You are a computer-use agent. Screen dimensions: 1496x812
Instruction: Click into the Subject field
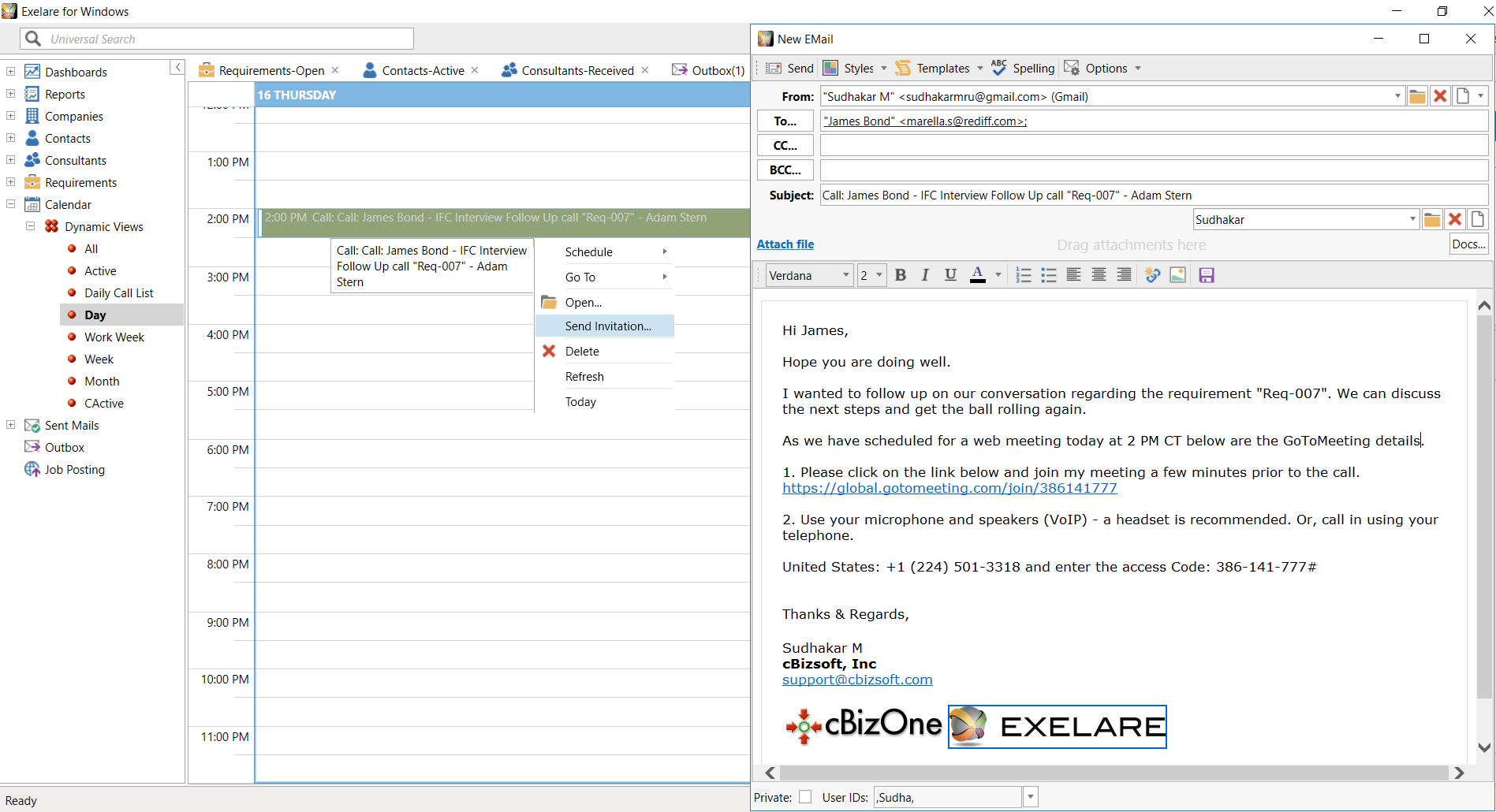(x=1154, y=195)
